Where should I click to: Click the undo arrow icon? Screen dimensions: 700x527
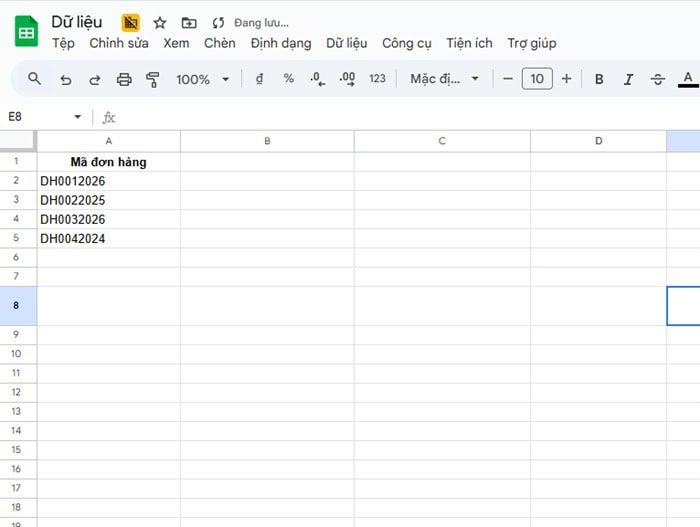[x=66, y=79]
